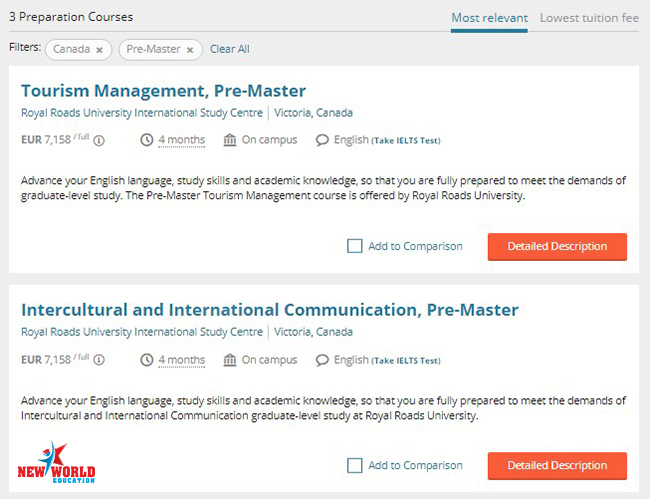Sort by Lowest tuition fee
The height and width of the screenshot is (499, 650).
click(x=589, y=18)
